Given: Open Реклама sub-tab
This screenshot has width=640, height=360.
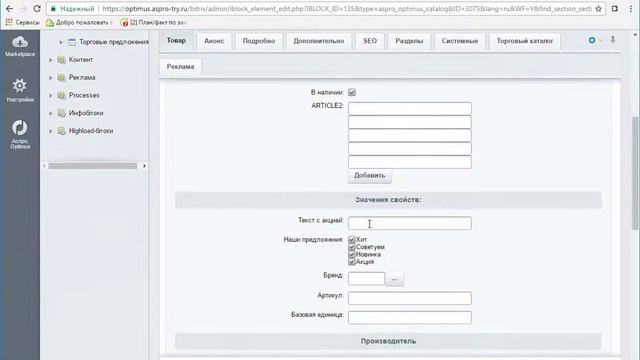Looking at the screenshot, I should click(x=180, y=67).
